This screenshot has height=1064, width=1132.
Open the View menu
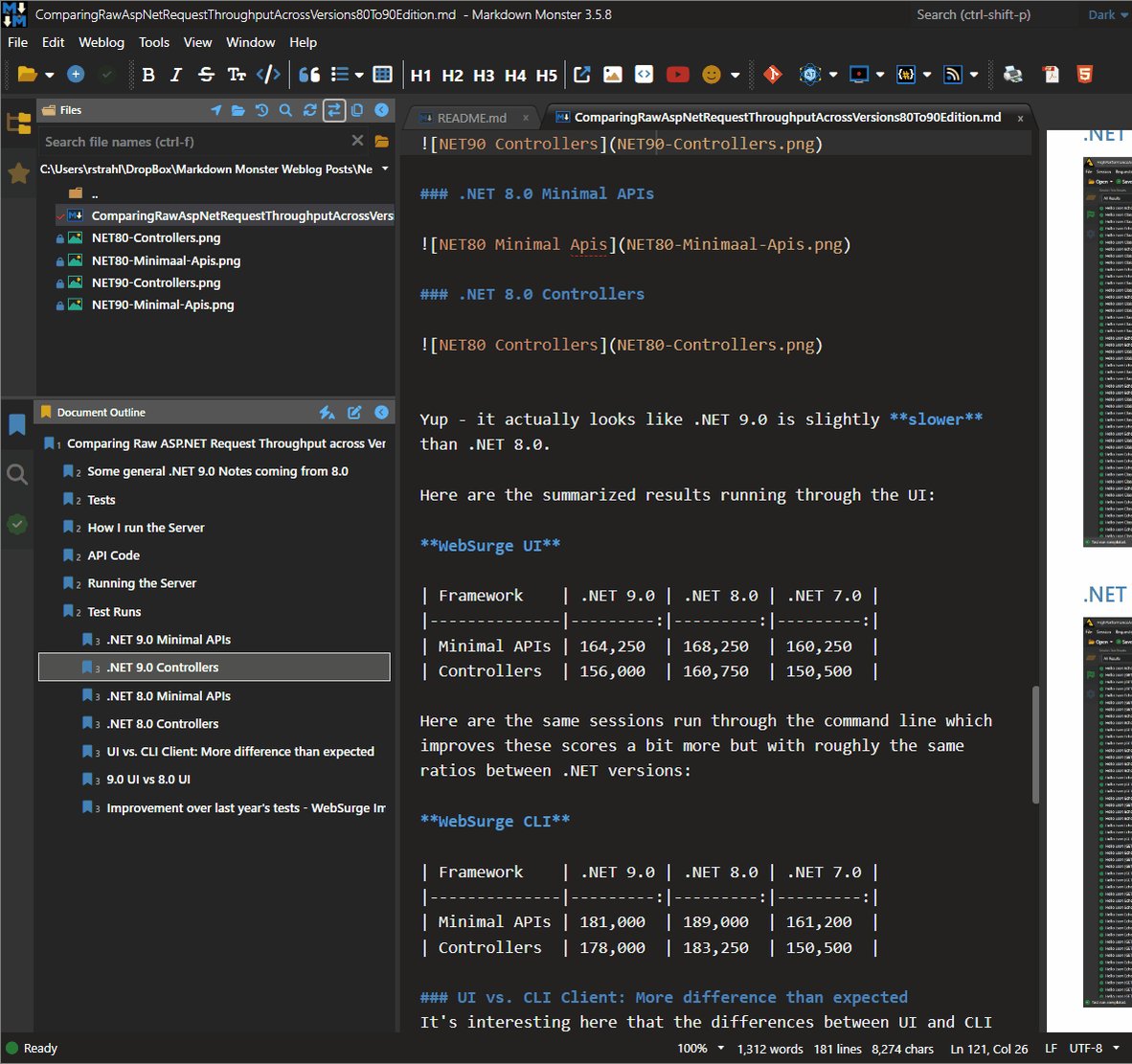coord(198,42)
